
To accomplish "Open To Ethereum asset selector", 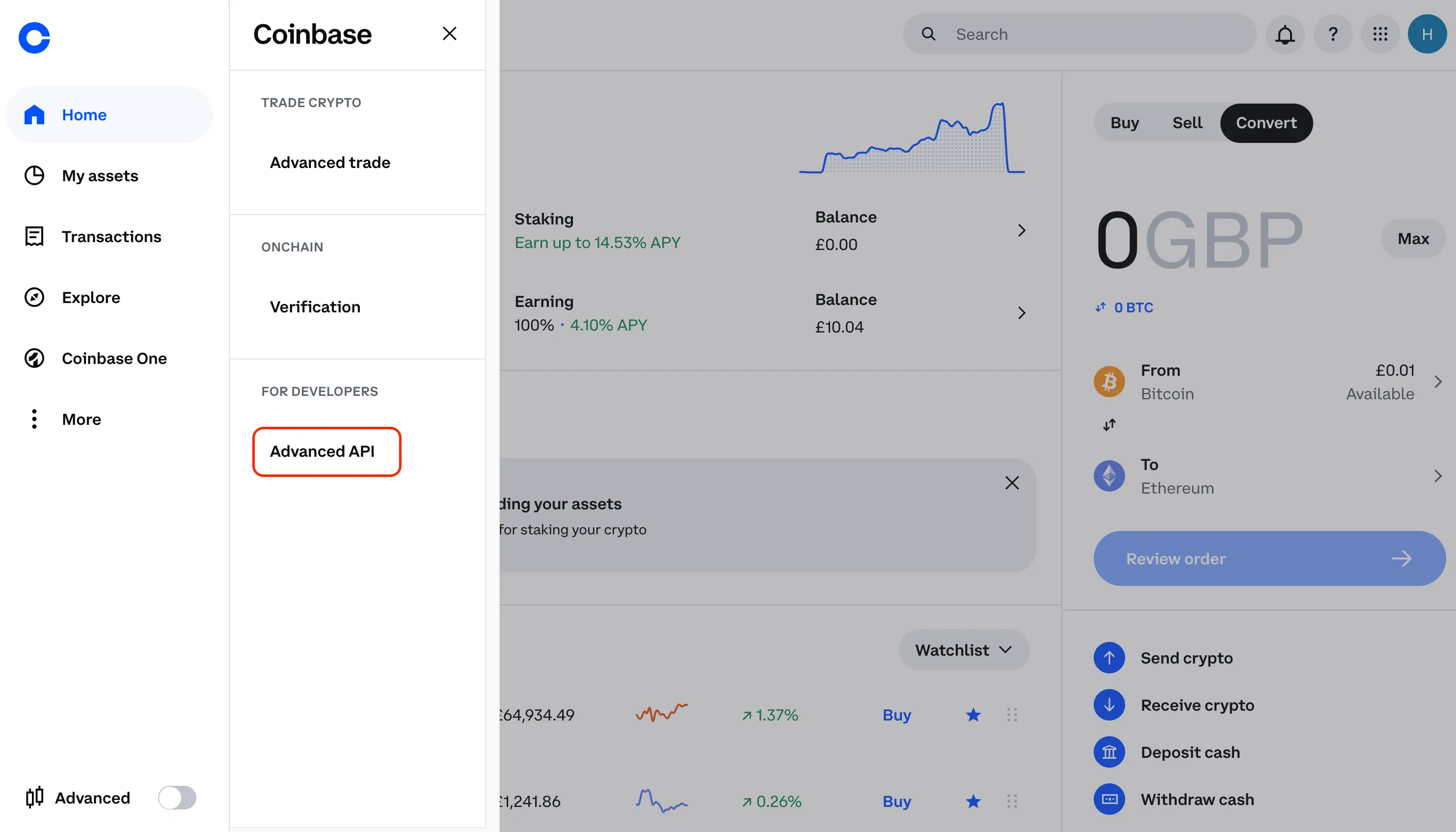I will (1268, 476).
